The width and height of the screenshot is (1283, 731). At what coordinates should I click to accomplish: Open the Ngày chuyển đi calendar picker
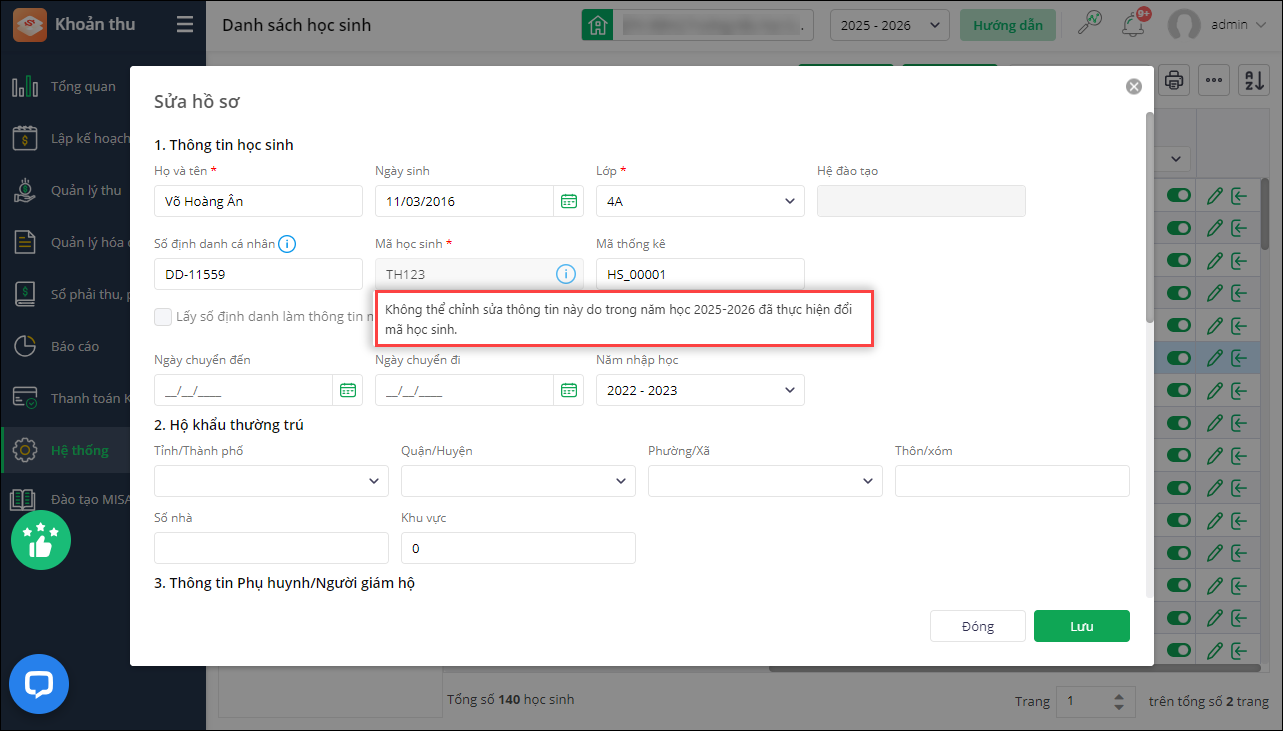point(569,390)
